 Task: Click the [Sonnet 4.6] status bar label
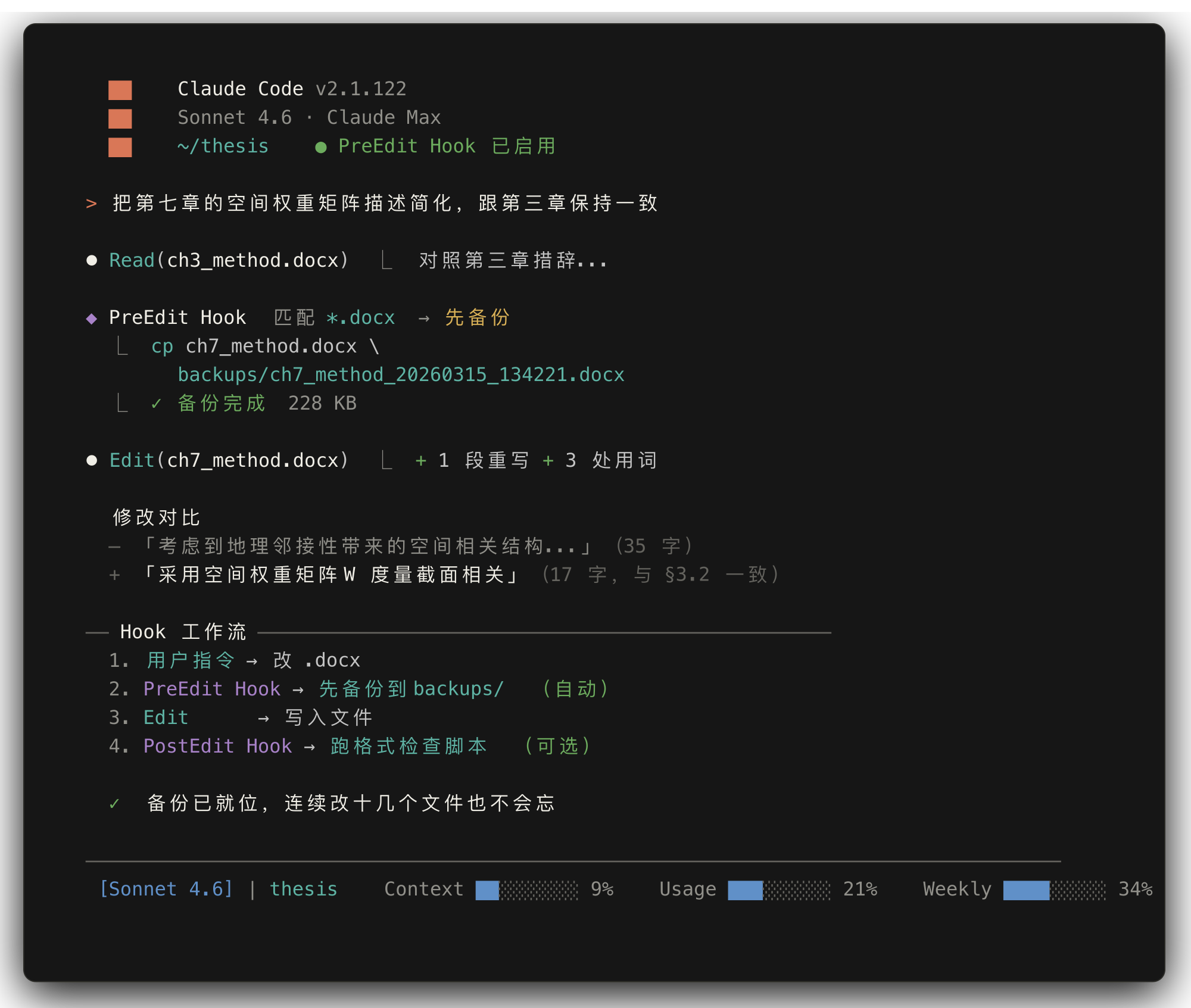(x=166, y=889)
